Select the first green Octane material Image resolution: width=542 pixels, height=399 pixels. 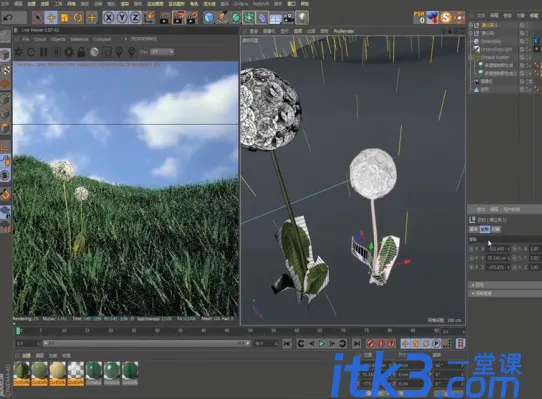[x=21, y=373]
